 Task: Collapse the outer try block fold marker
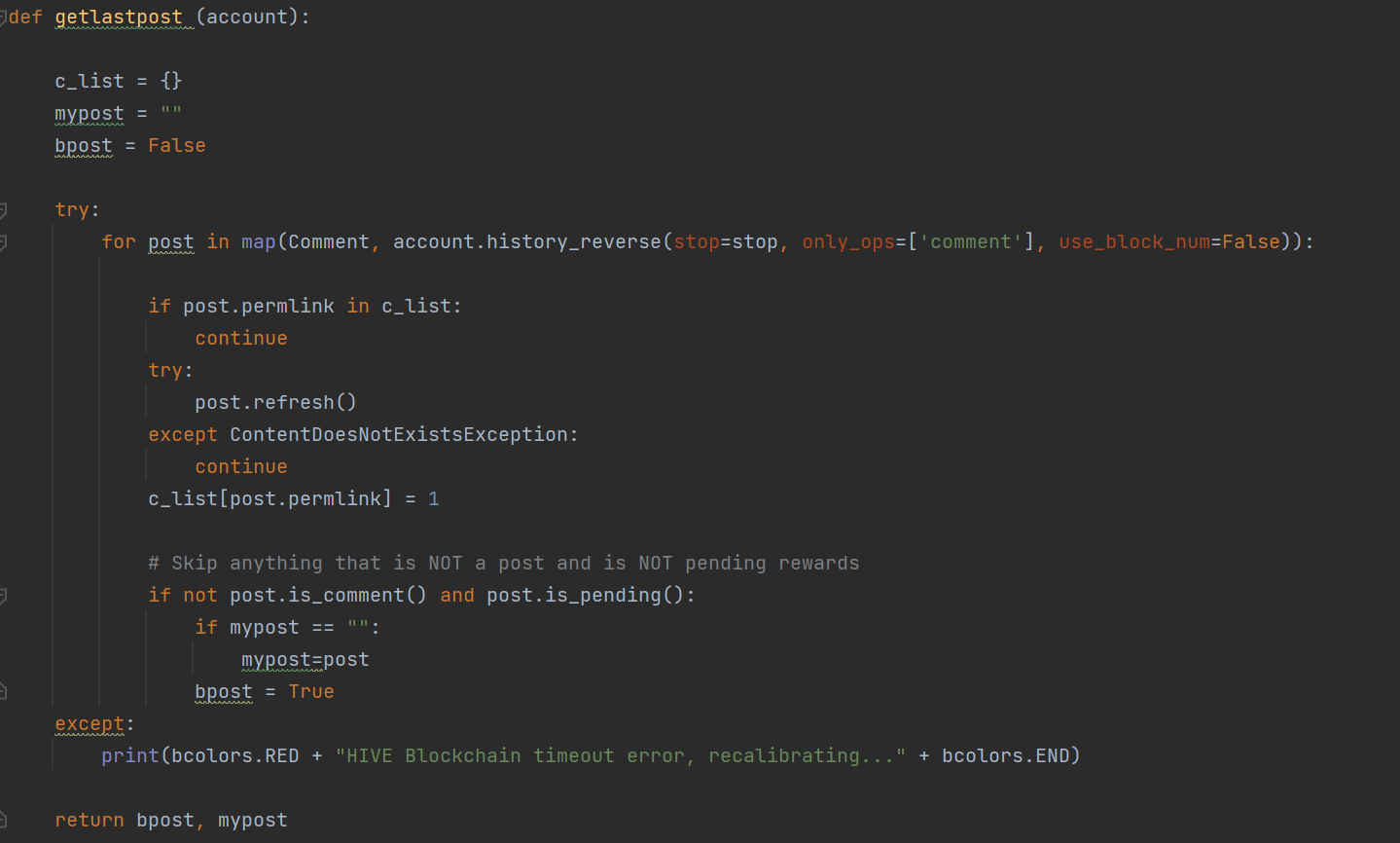[x=3, y=210]
